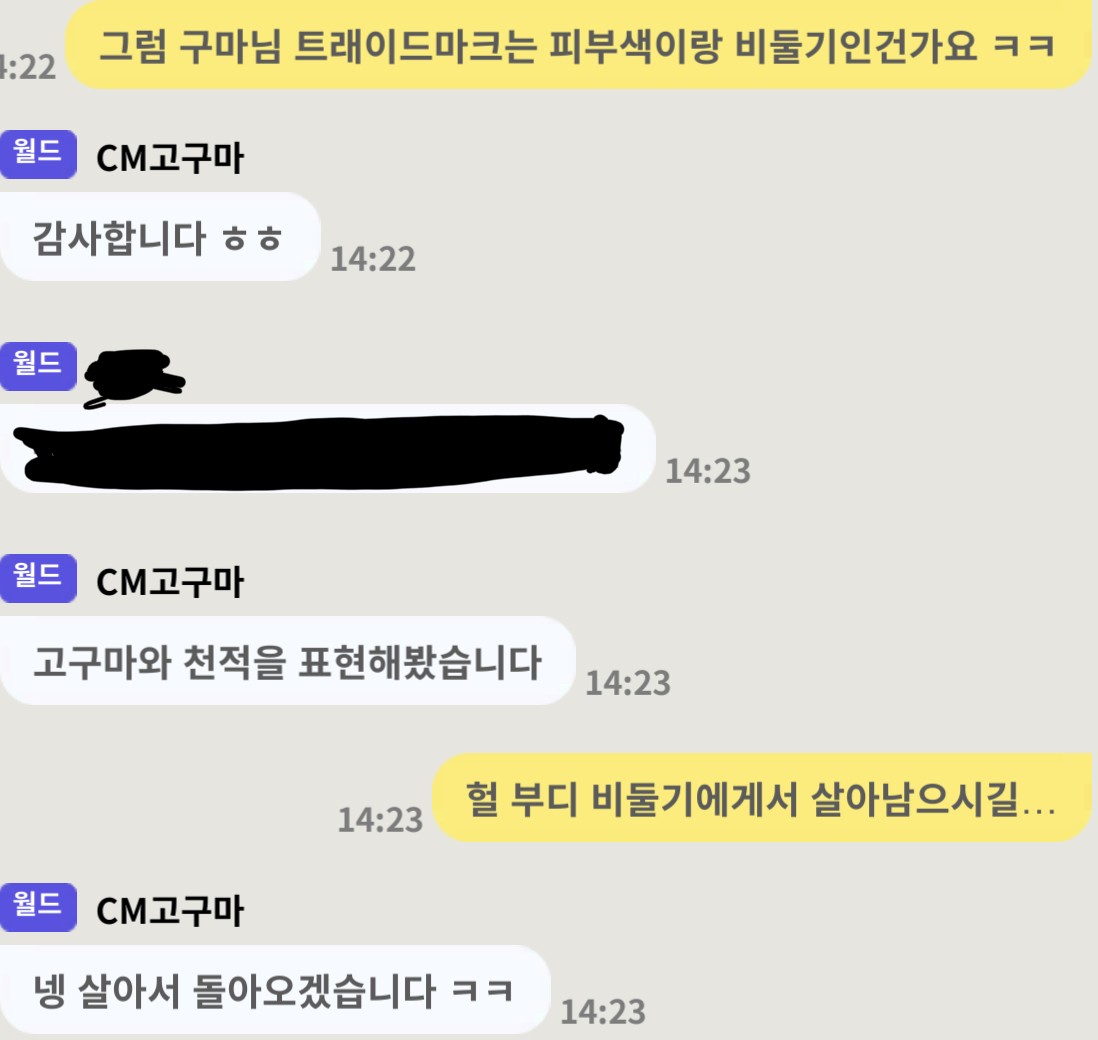Image resolution: width=1098 pixels, height=1040 pixels.
Task: Click the 월드 badge beside the blacked-out username
Action: 38,366
